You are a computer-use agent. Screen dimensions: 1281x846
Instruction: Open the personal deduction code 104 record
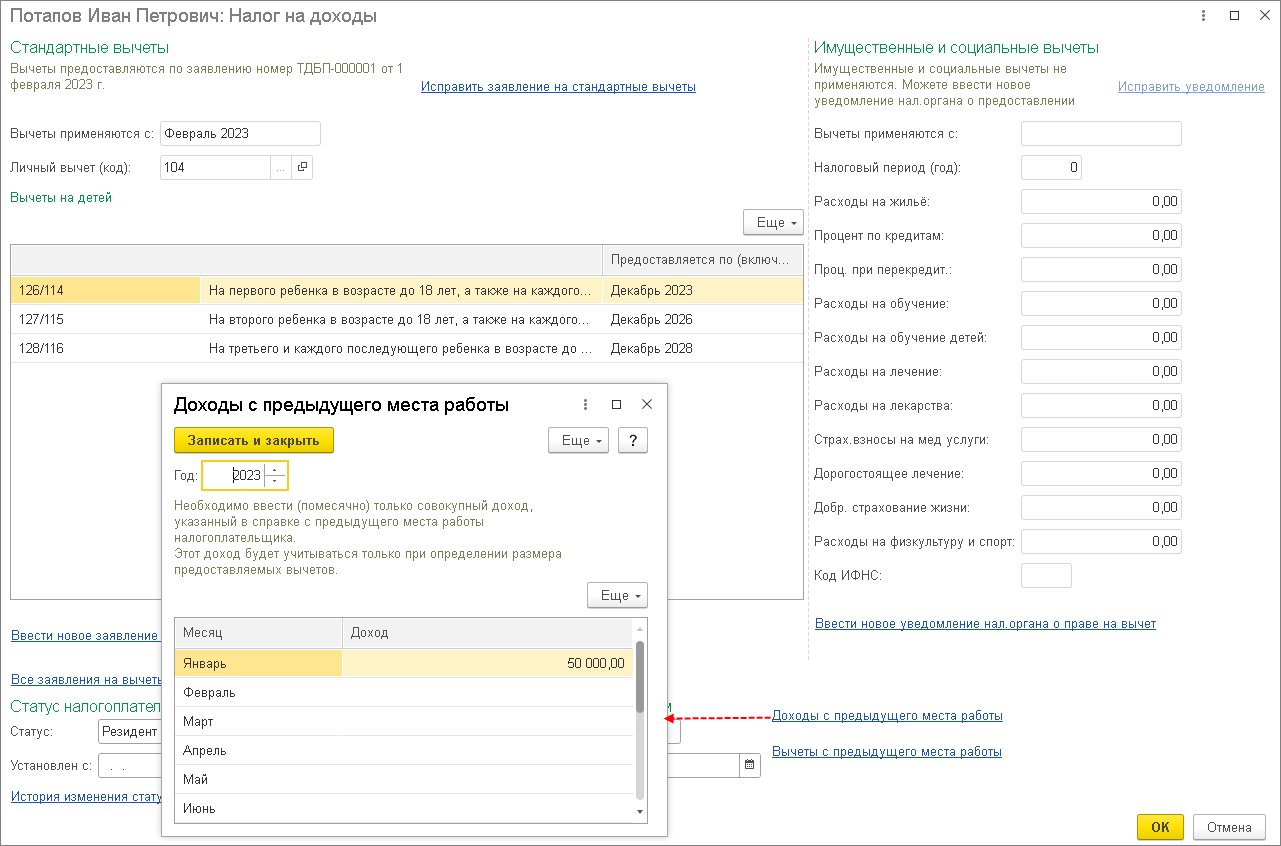(x=303, y=167)
